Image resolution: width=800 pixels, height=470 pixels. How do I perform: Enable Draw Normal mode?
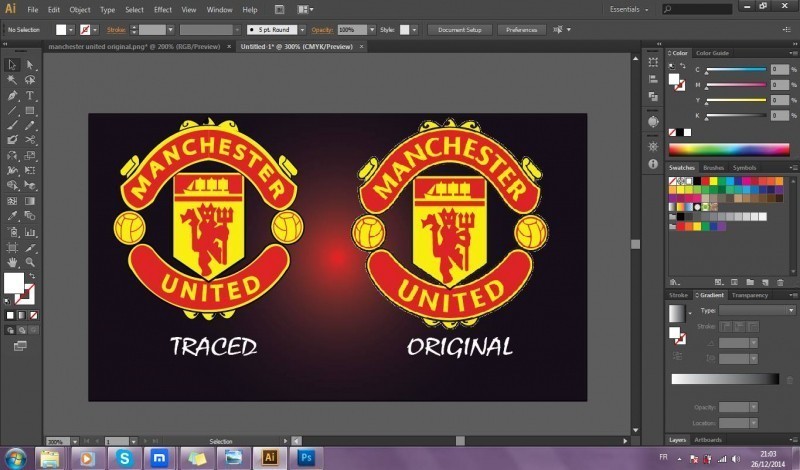(x=10, y=330)
